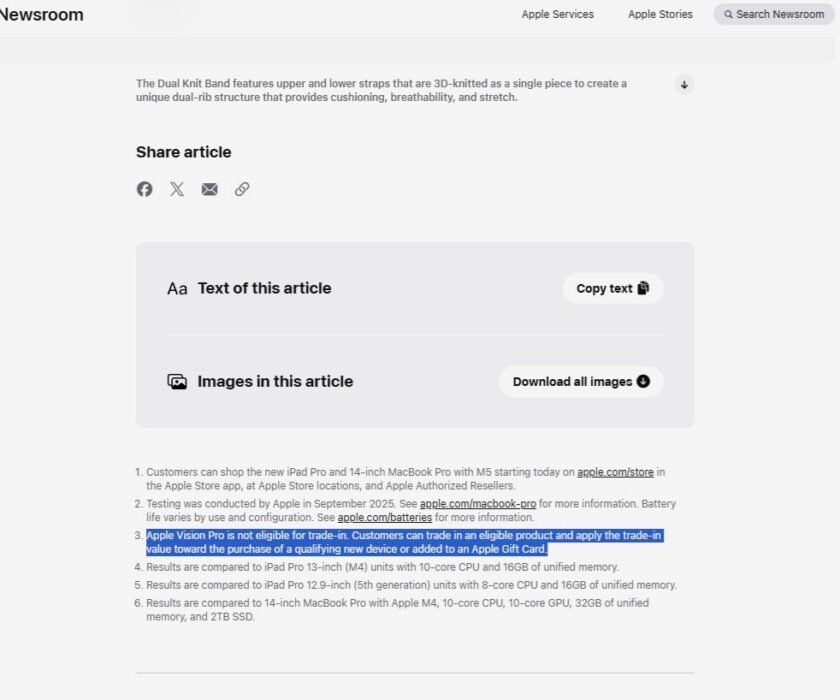Open the apple.com/batteries link
Image resolution: width=840 pixels, height=700 pixels.
pos(385,517)
